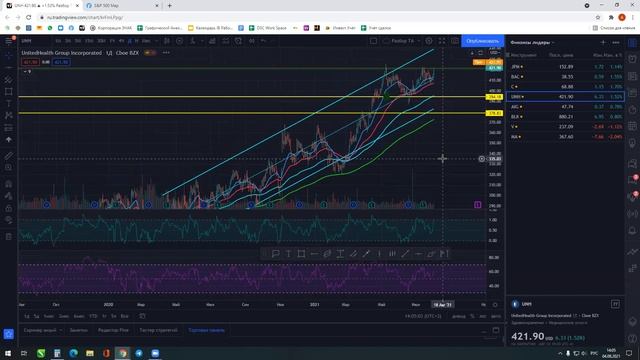Take a chart snapshot with camera icon
This screenshot has width=640, height=360.
455,41
